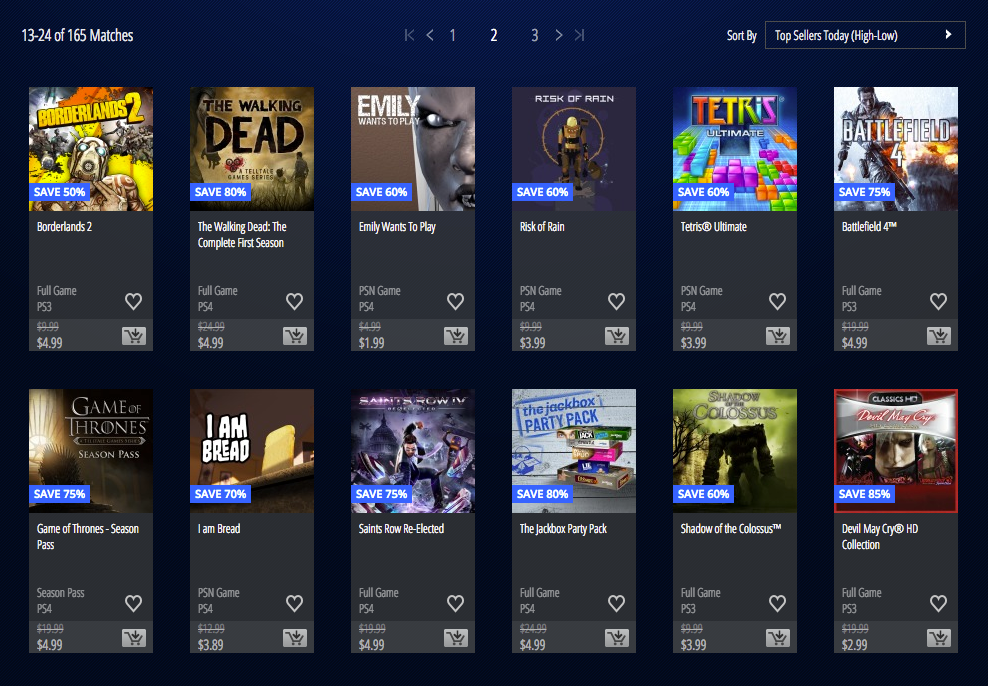Viewport: 988px width, 686px height.
Task: Select page 1 in pagination
Action: [x=452, y=36]
